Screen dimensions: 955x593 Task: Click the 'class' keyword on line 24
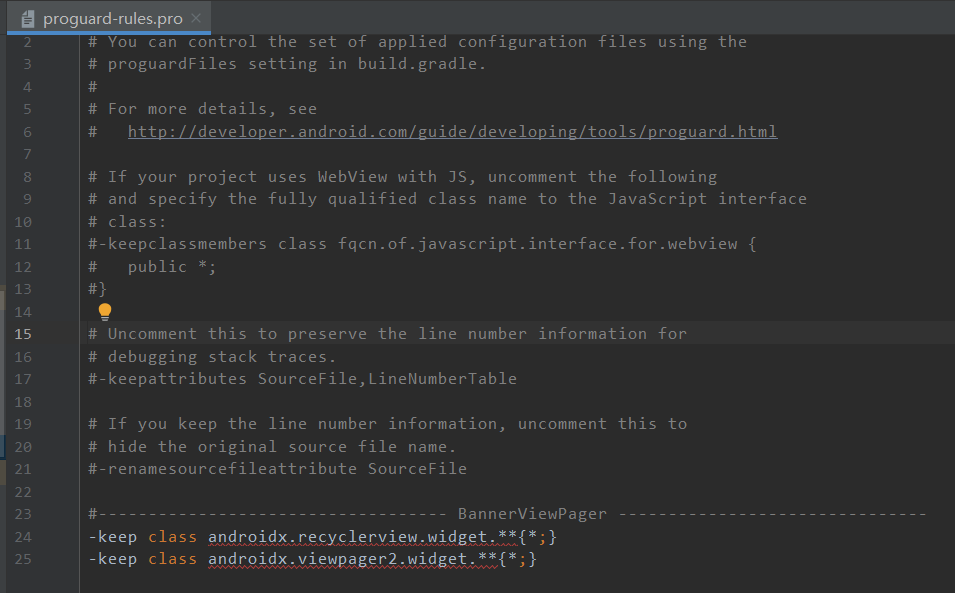pyautogui.click(x=172, y=537)
